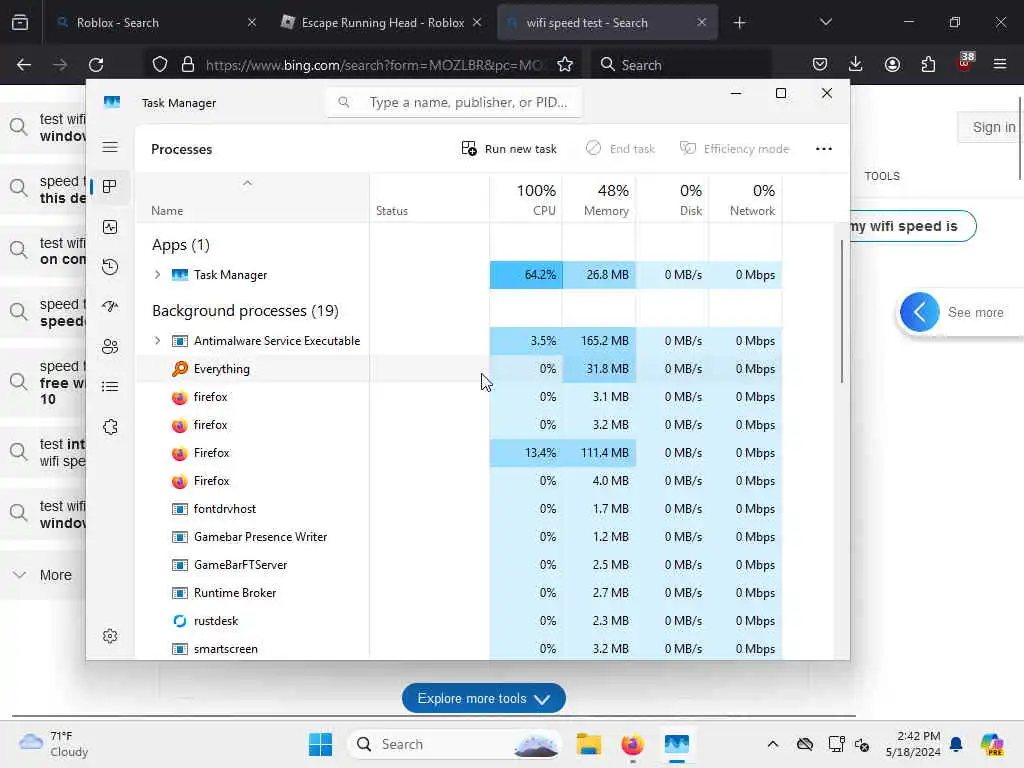The width and height of the screenshot is (1024, 768).
Task: Click site security padlock icon
Action: click(188, 65)
